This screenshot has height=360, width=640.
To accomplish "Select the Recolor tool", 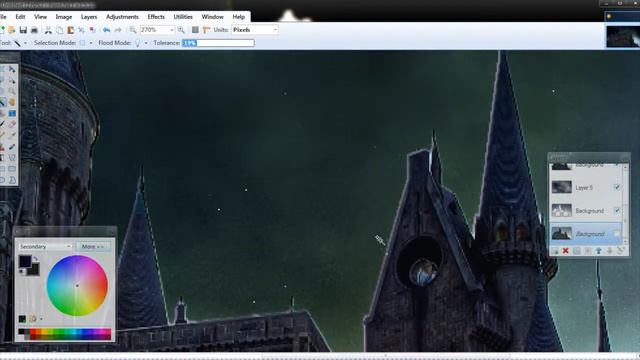I will point(12,146).
